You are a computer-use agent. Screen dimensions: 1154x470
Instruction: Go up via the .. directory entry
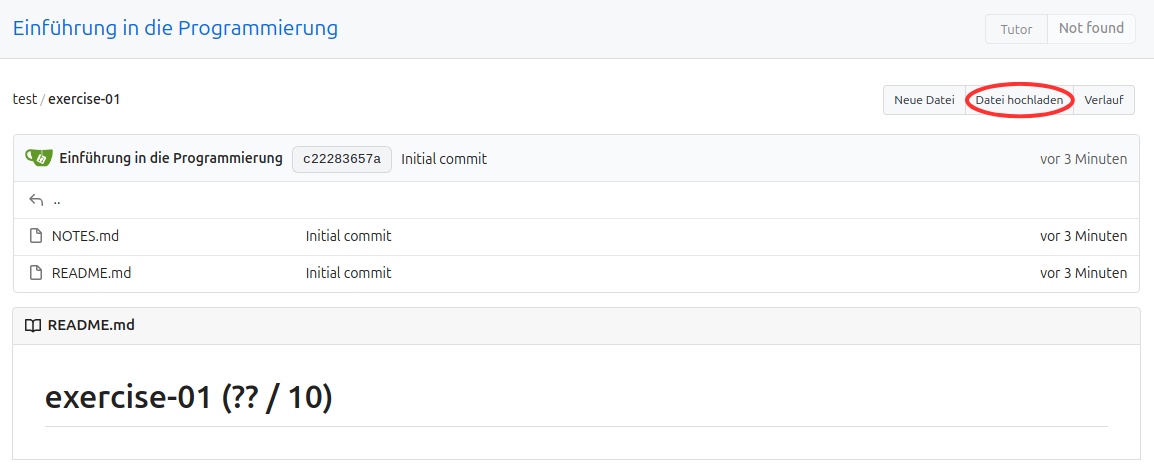click(x=57, y=200)
